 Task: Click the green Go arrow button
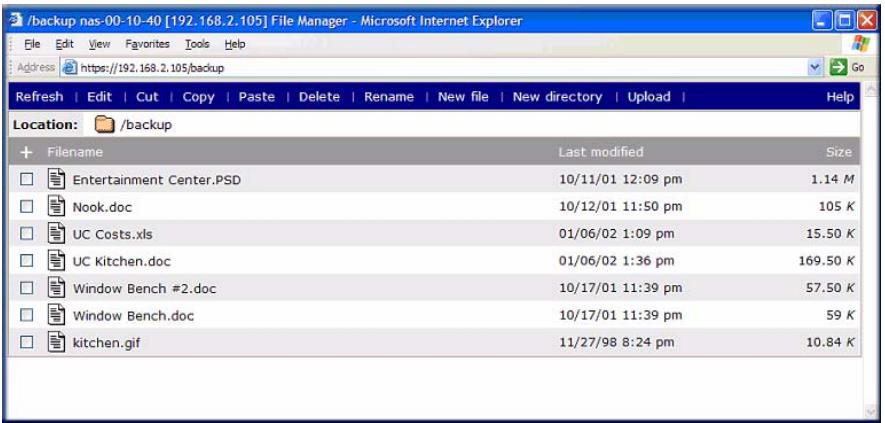pyautogui.click(x=838, y=67)
